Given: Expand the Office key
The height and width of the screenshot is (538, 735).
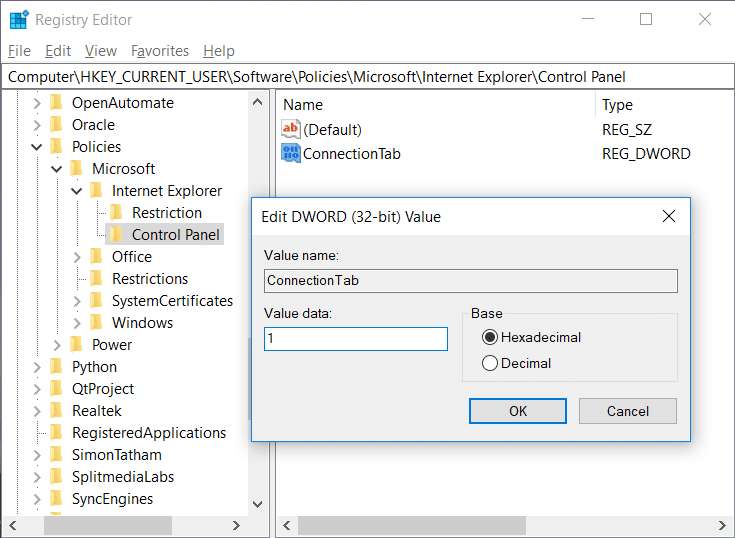Looking at the screenshot, I should click(77, 257).
